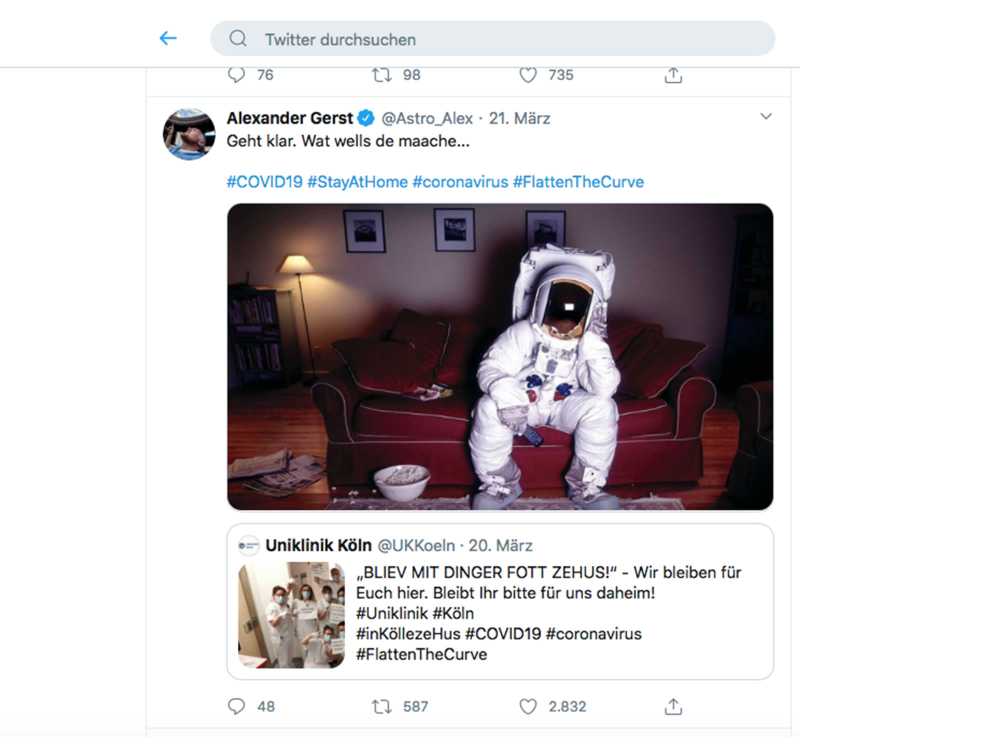
Task: Reply to the tweet with 76 comments
Action: tap(237, 75)
